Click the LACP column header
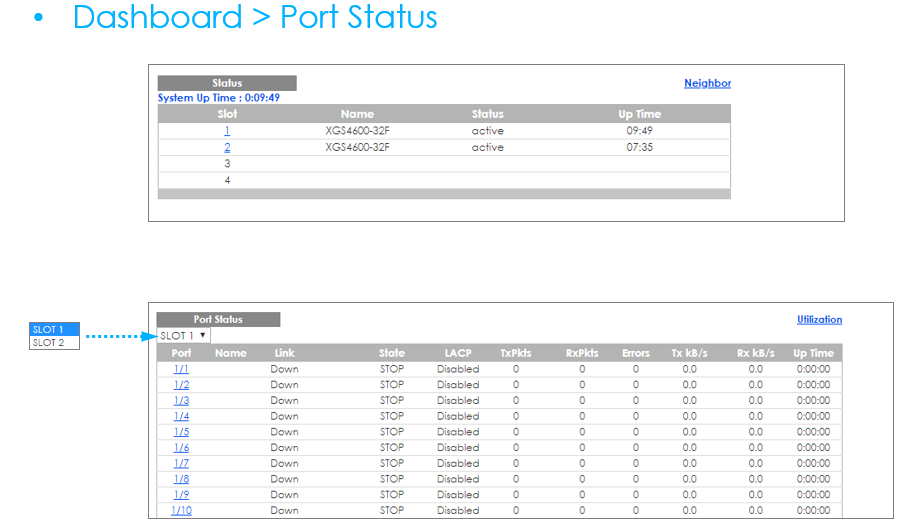The height and width of the screenshot is (527, 924). tap(458, 353)
